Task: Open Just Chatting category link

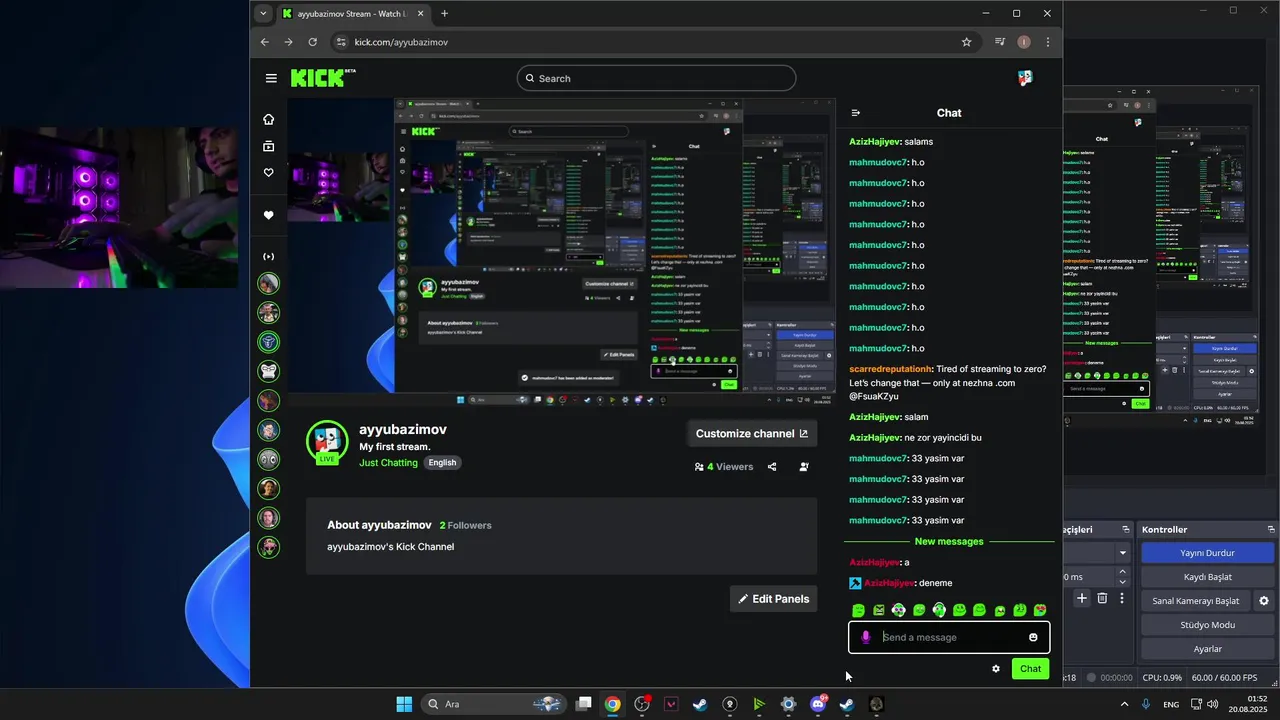Action: pyautogui.click(x=389, y=463)
